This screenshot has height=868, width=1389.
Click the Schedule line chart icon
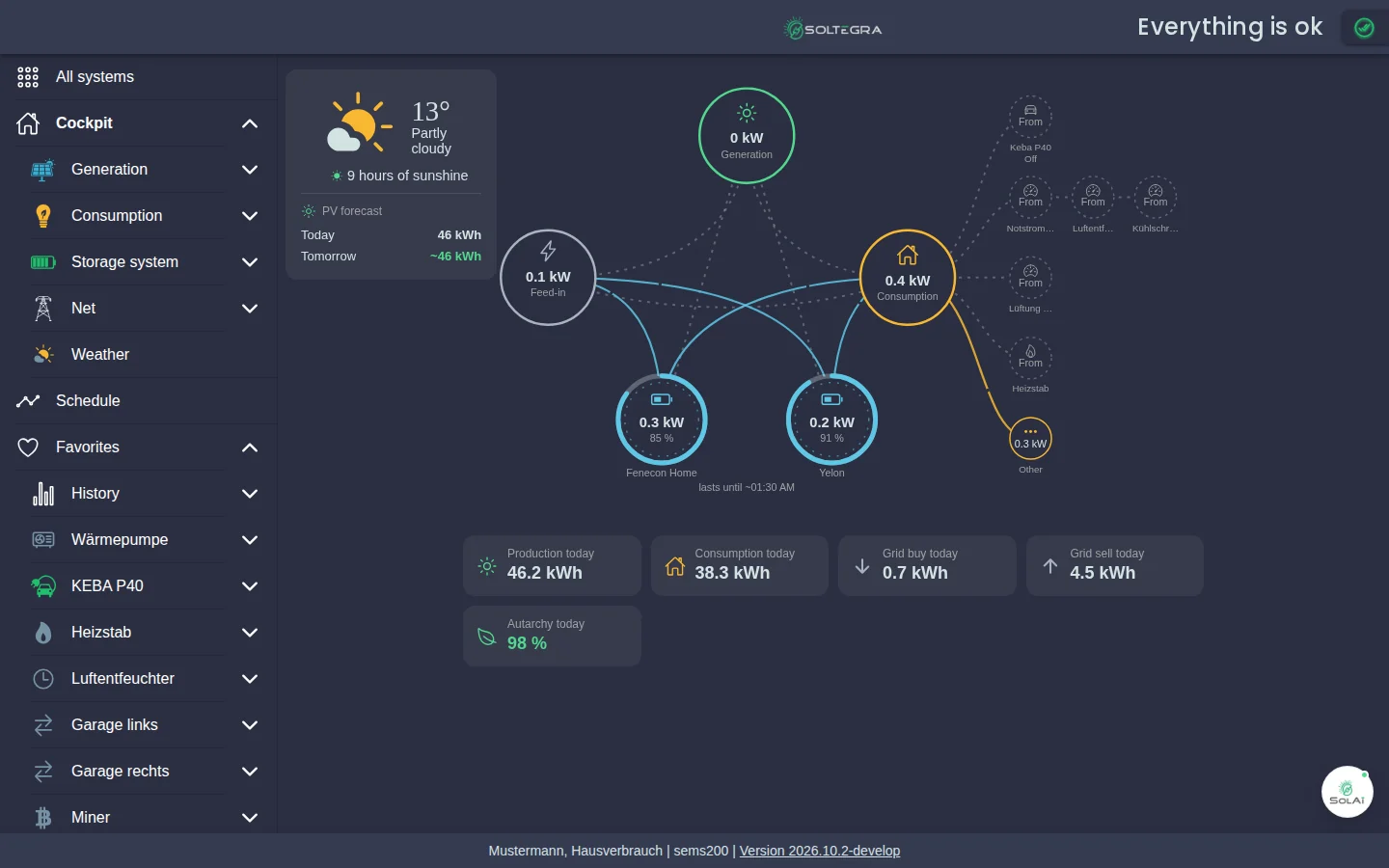point(28,401)
